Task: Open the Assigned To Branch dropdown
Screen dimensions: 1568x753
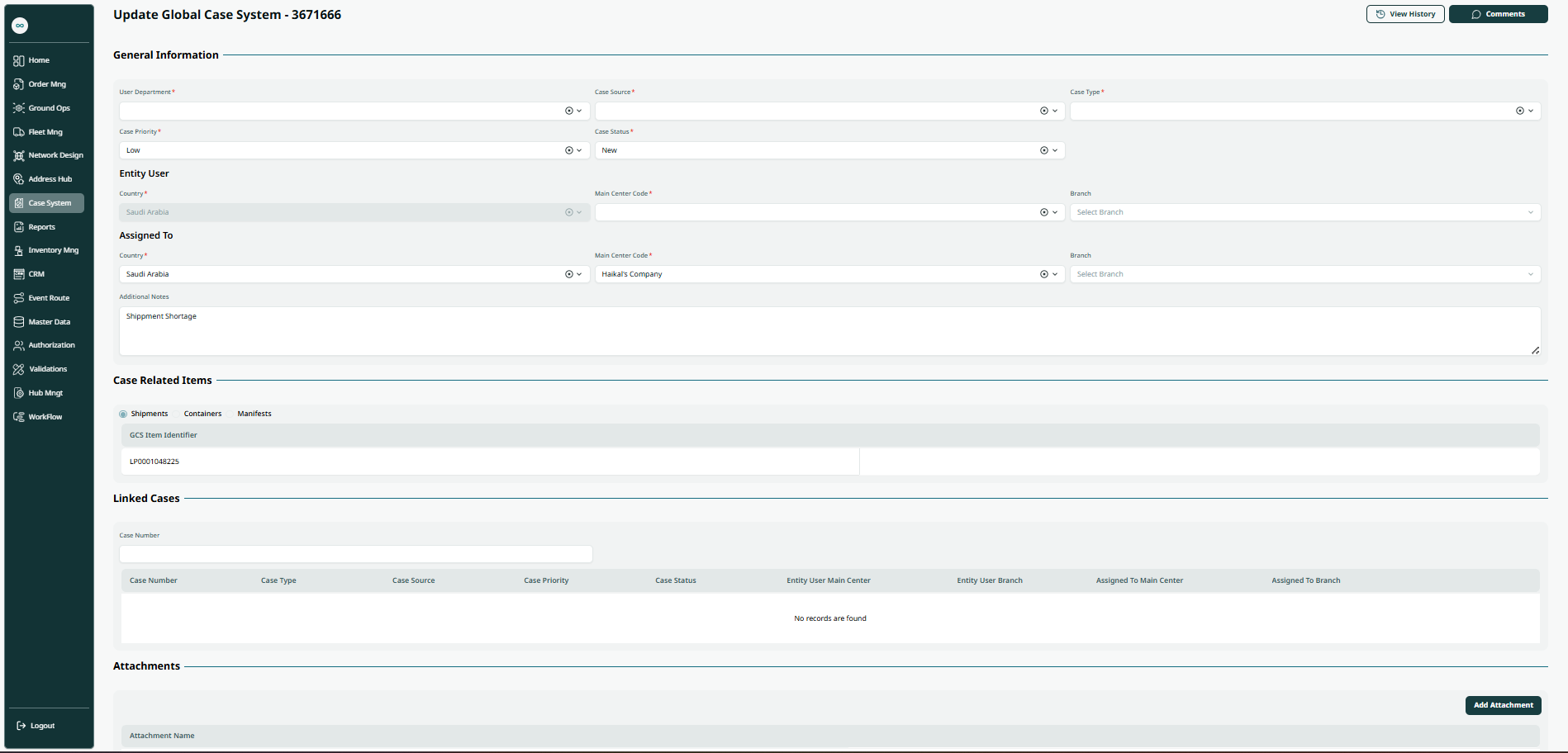Action: pos(1305,274)
